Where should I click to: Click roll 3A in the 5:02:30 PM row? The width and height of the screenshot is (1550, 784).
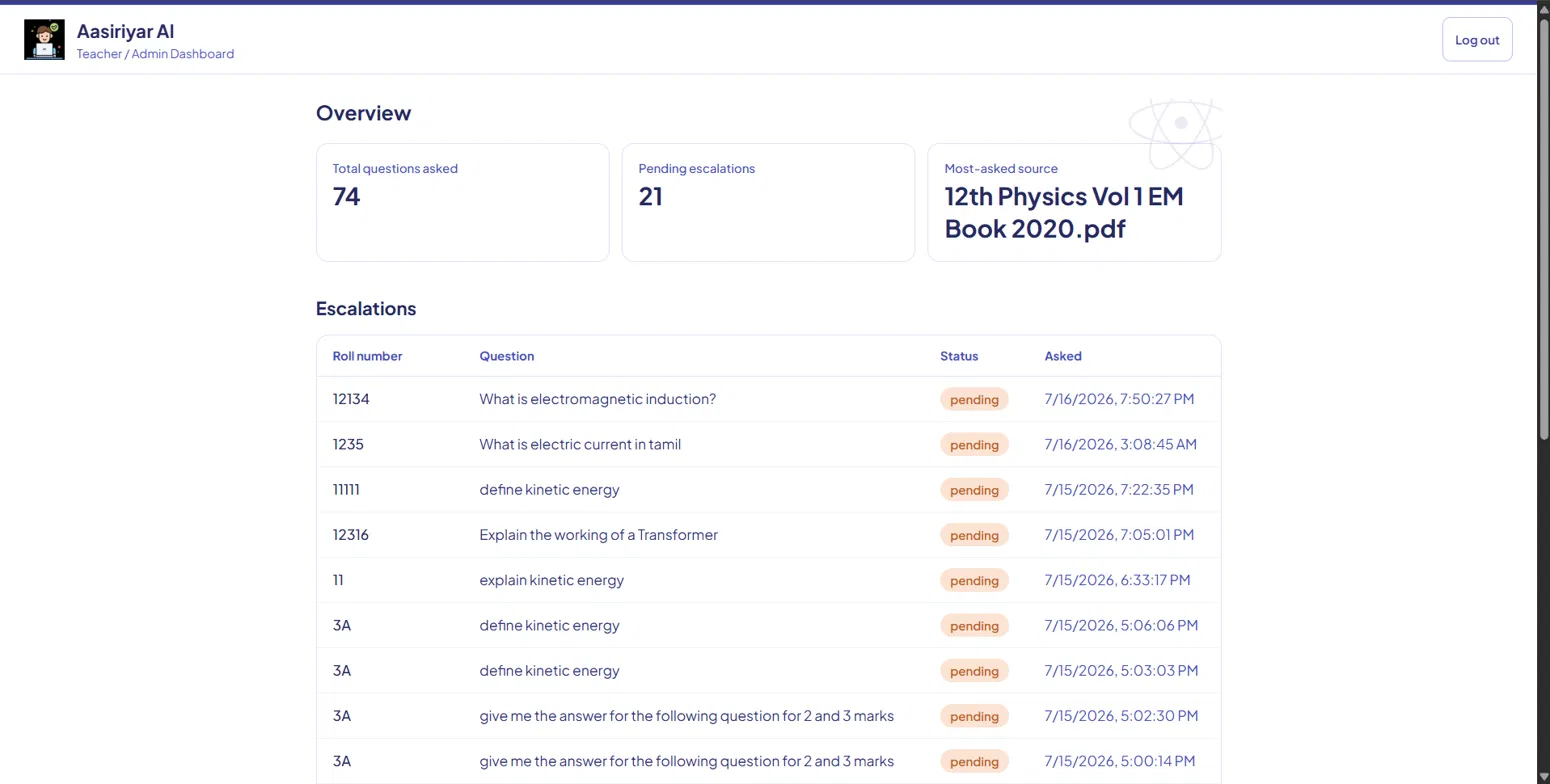[x=342, y=716]
